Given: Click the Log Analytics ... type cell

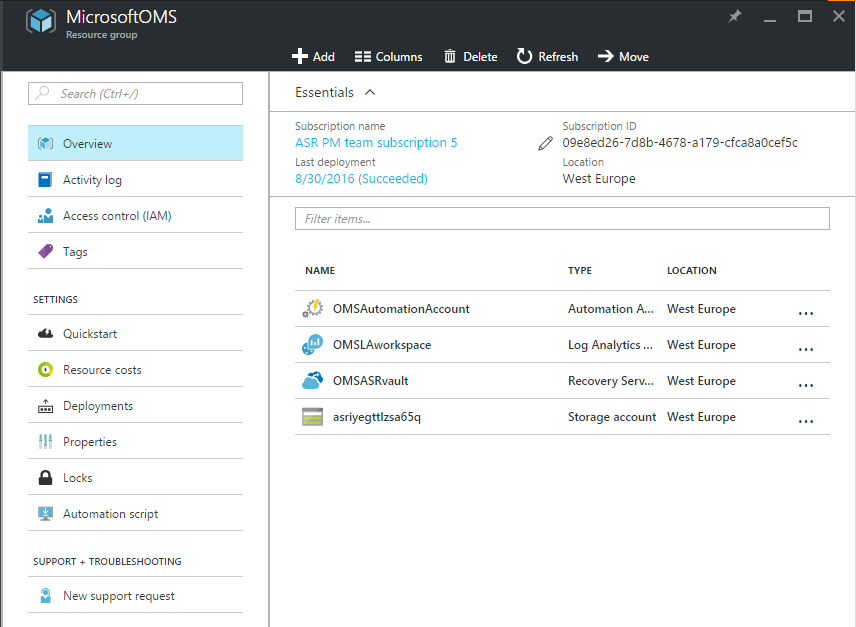Looking at the screenshot, I should point(610,345).
